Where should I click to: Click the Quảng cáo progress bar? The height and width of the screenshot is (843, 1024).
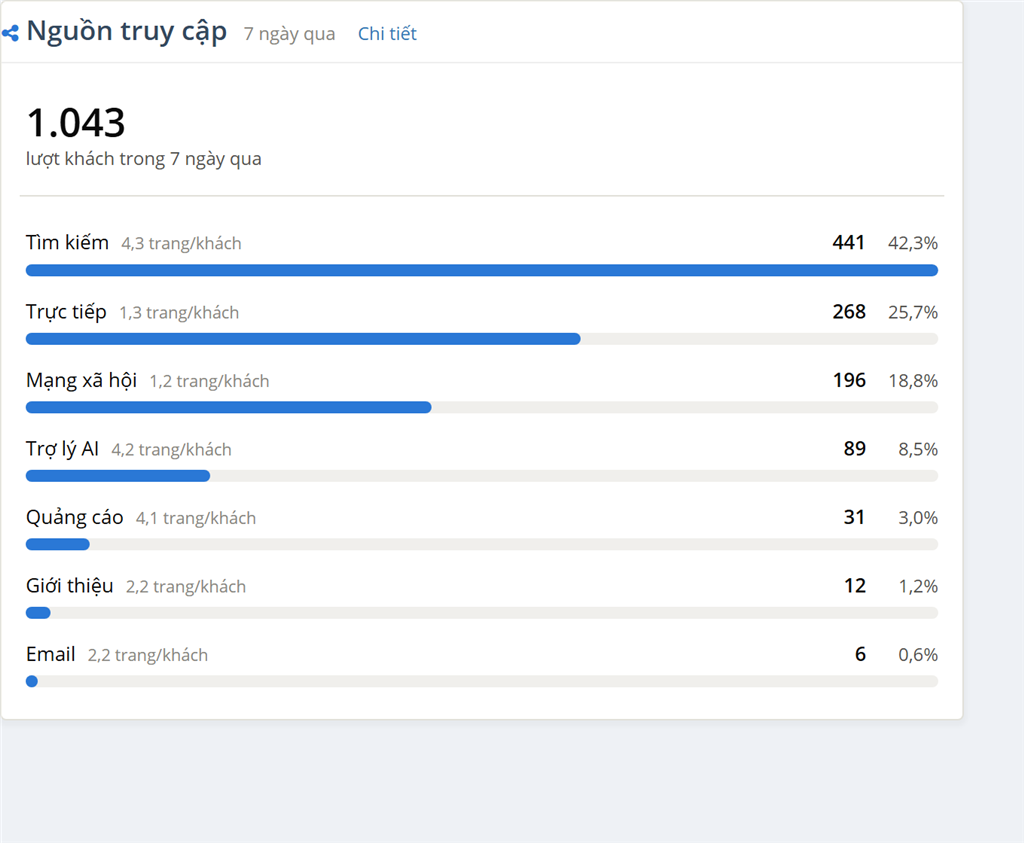pos(482,545)
